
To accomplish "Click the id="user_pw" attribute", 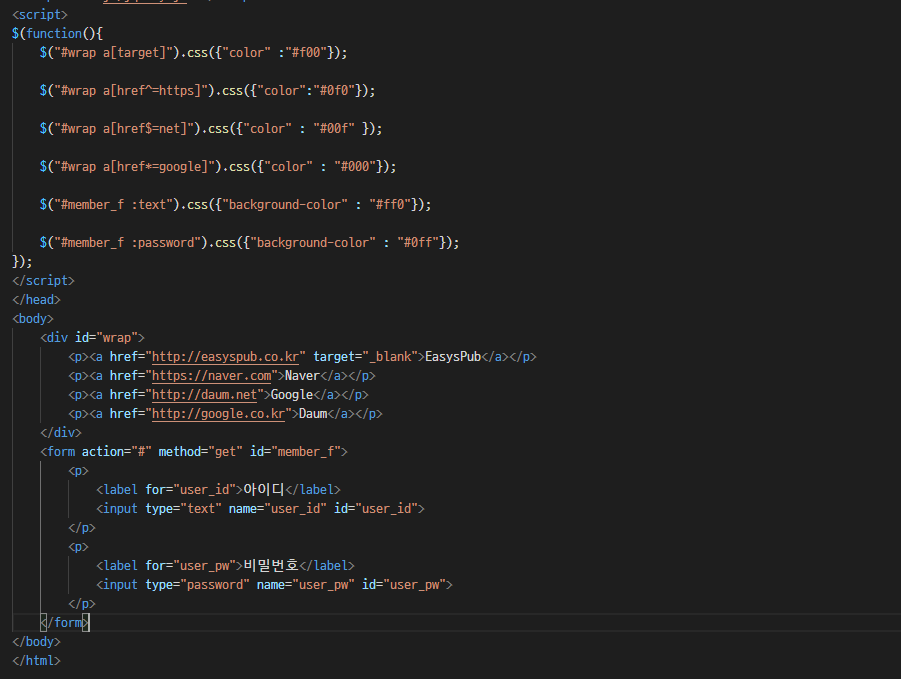I will (x=404, y=584).
